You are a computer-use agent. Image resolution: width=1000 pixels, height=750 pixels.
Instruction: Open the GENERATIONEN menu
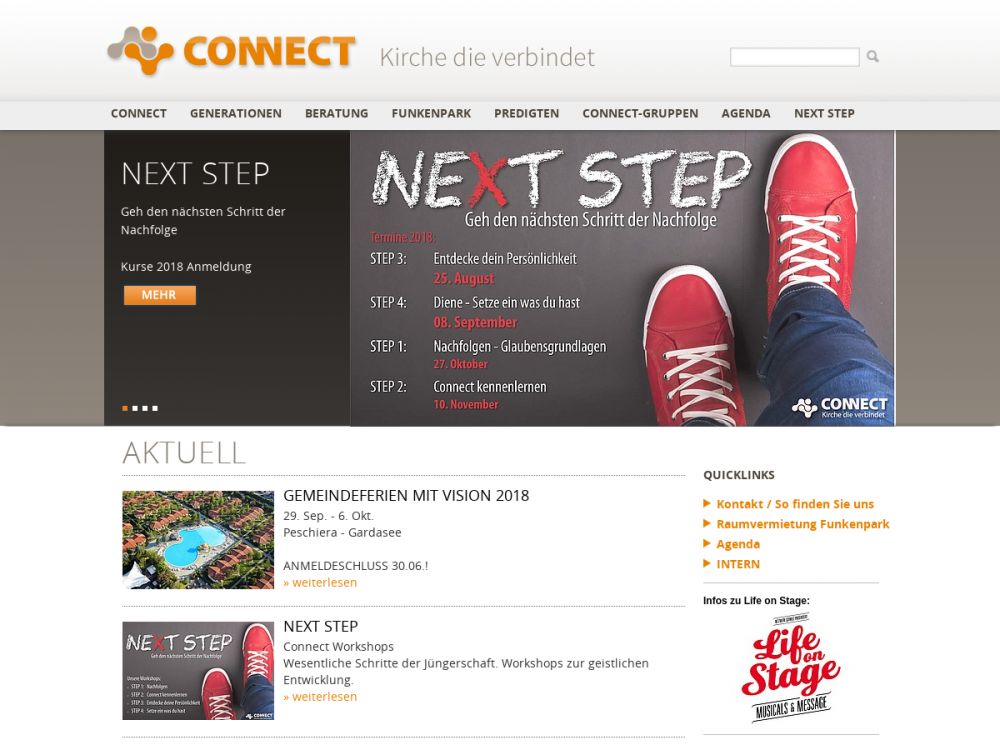[x=235, y=114]
